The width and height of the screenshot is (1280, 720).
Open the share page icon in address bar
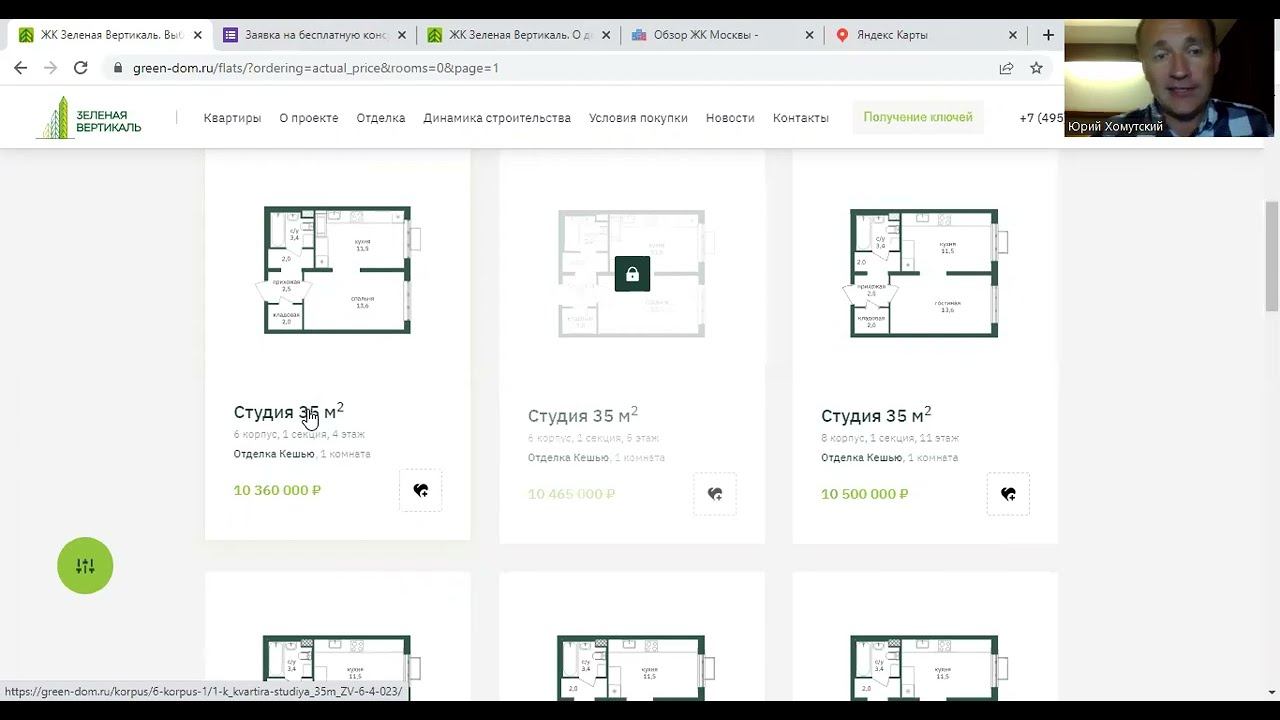[x=1006, y=68]
